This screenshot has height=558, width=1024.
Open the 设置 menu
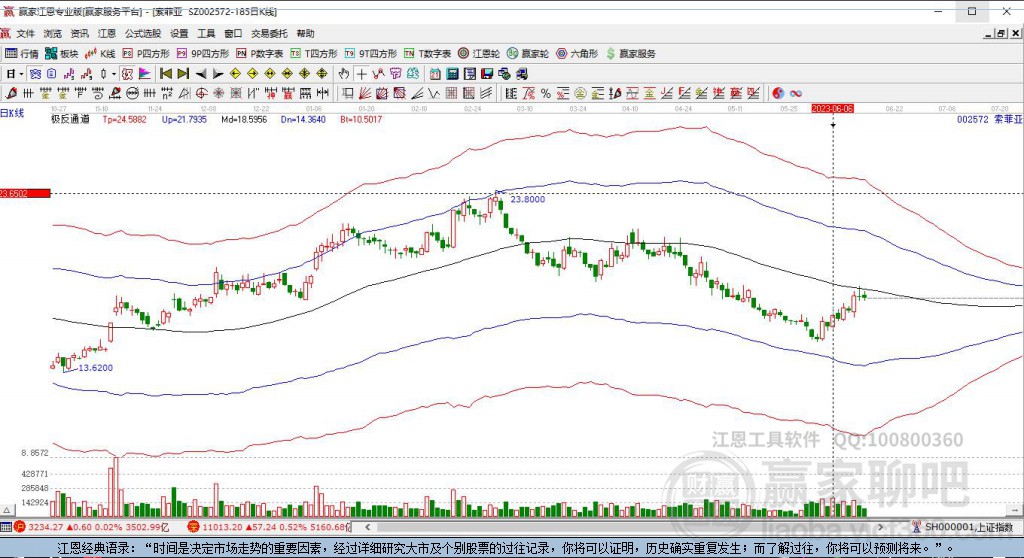coord(179,33)
